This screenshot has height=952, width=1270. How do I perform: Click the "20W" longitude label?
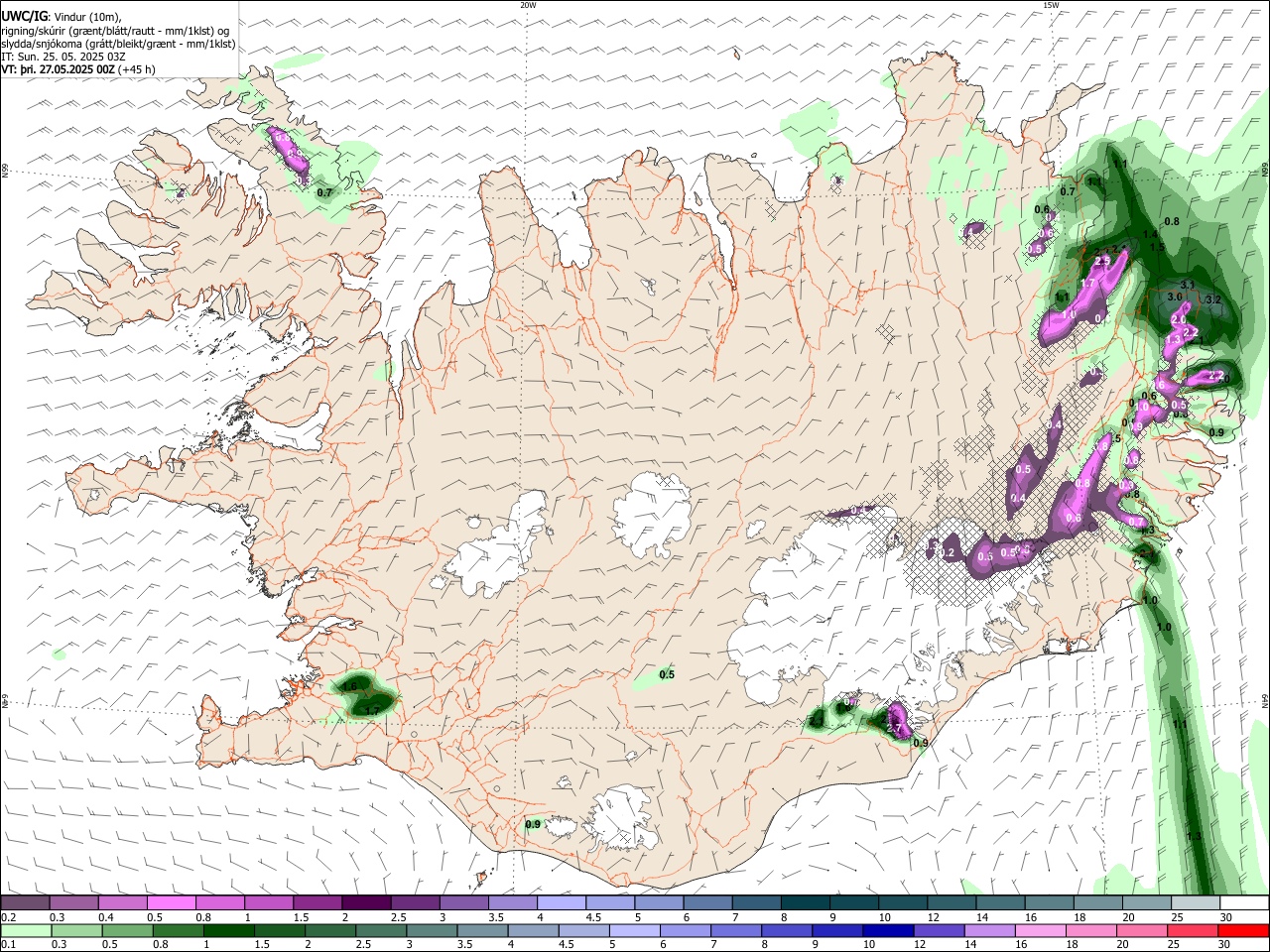(528, 5)
